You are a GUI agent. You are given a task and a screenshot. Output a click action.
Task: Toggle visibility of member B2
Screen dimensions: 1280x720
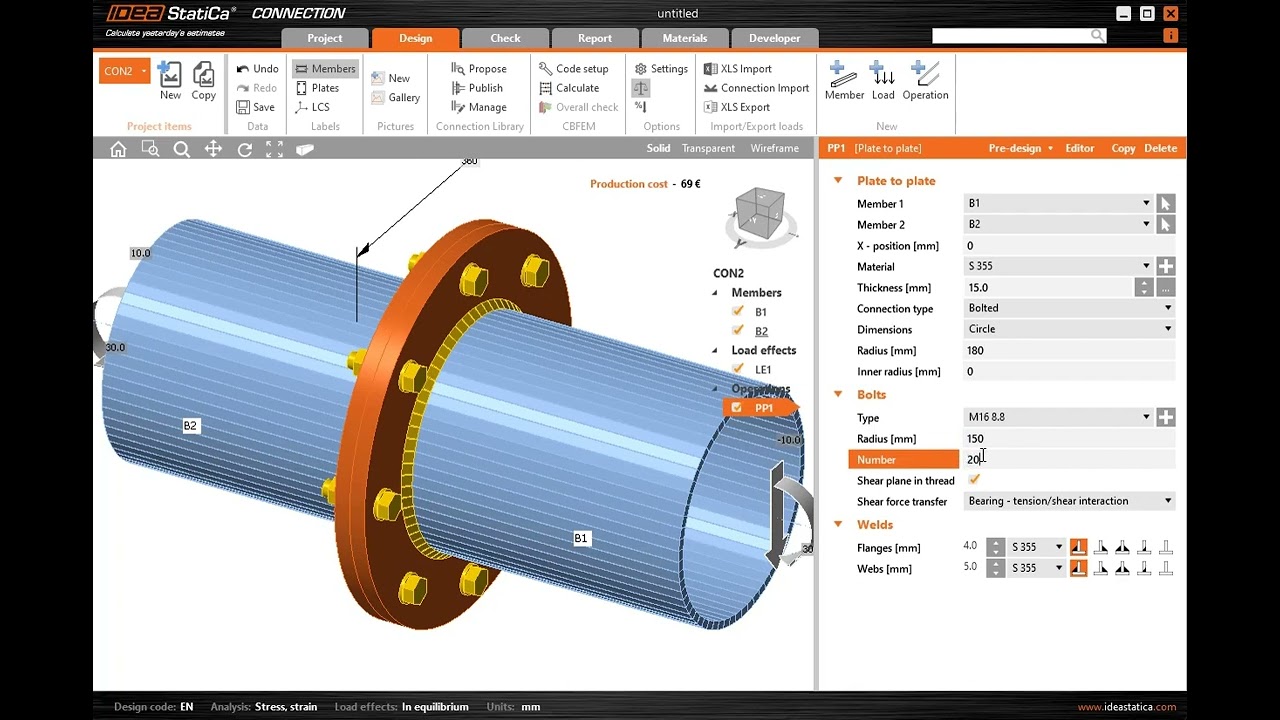[738, 330]
